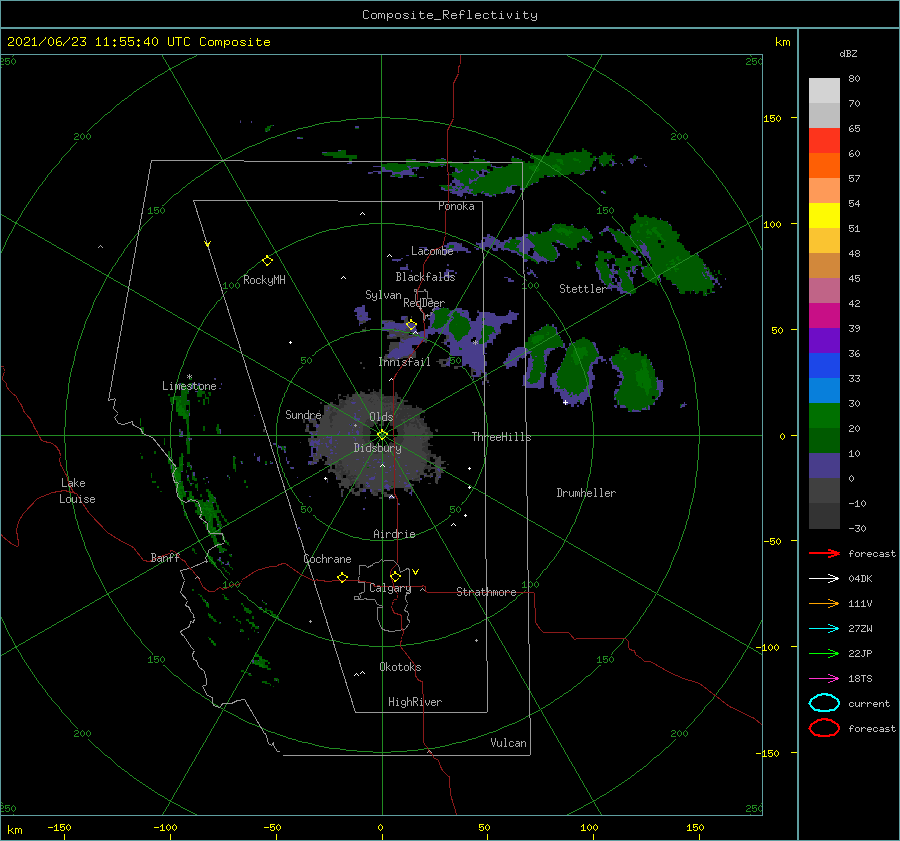
Task: Click the Blackfalds town label
Action: coord(425,277)
